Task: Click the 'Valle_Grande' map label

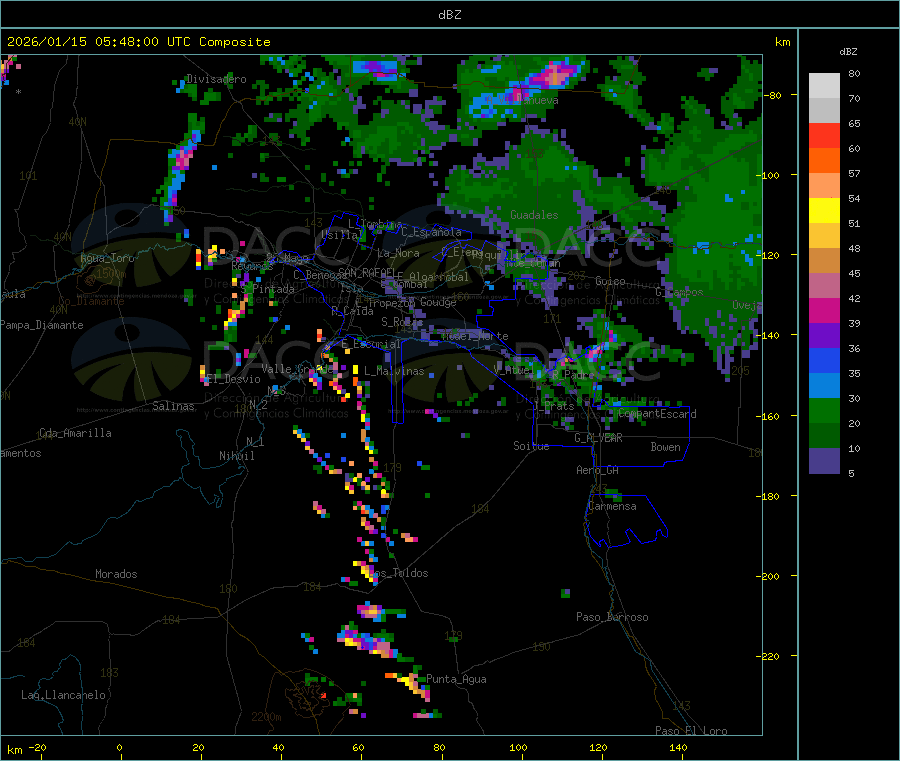Action: pyautogui.click(x=296, y=369)
